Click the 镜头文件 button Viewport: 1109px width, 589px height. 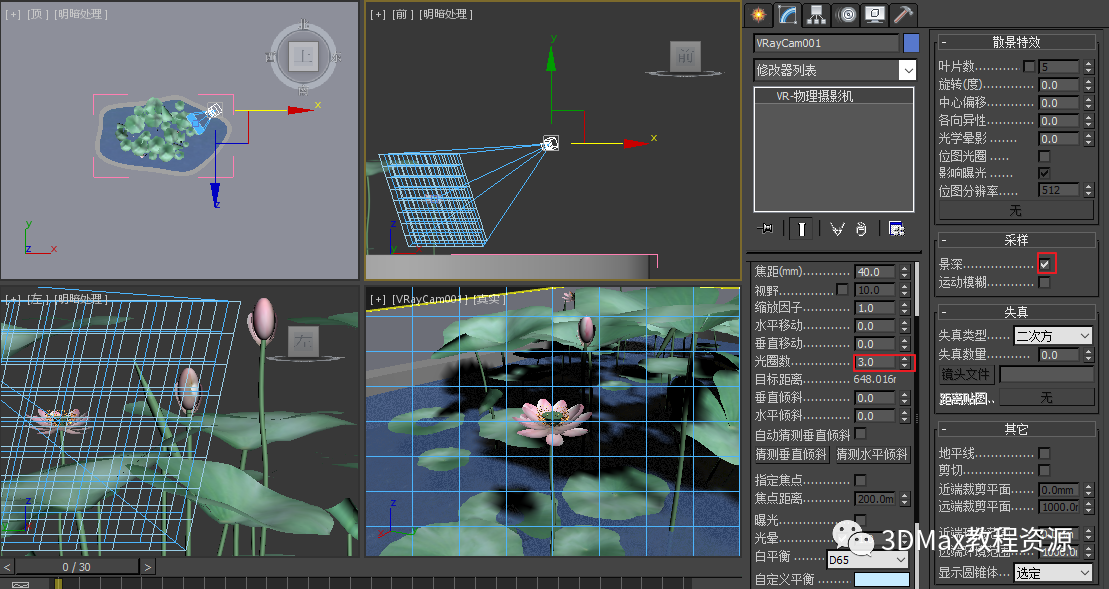click(x=966, y=375)
